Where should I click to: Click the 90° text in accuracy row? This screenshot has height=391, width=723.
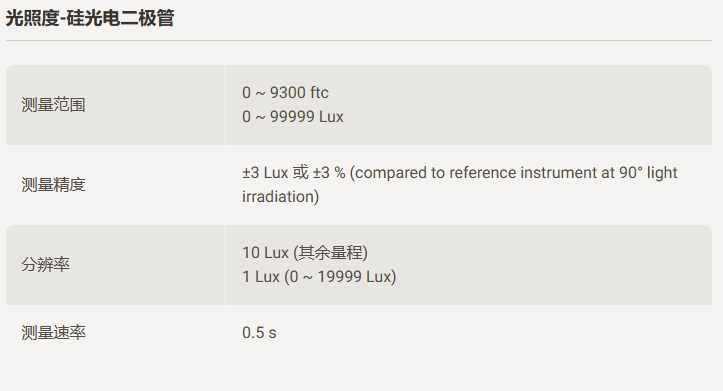tap(630, 173)
